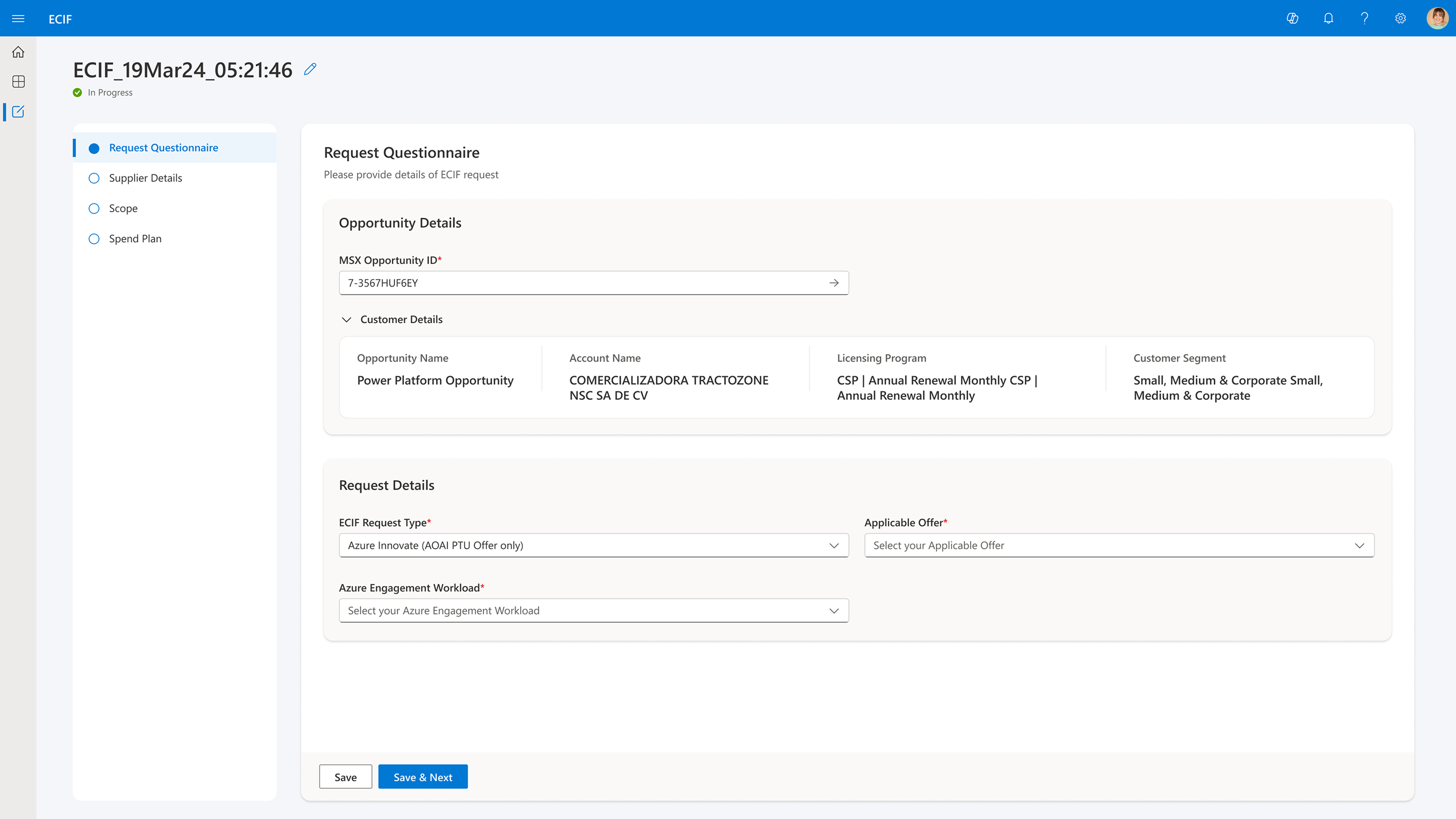
Task: Open Applicable Offer dropdown
Action: click(1119, 545)
